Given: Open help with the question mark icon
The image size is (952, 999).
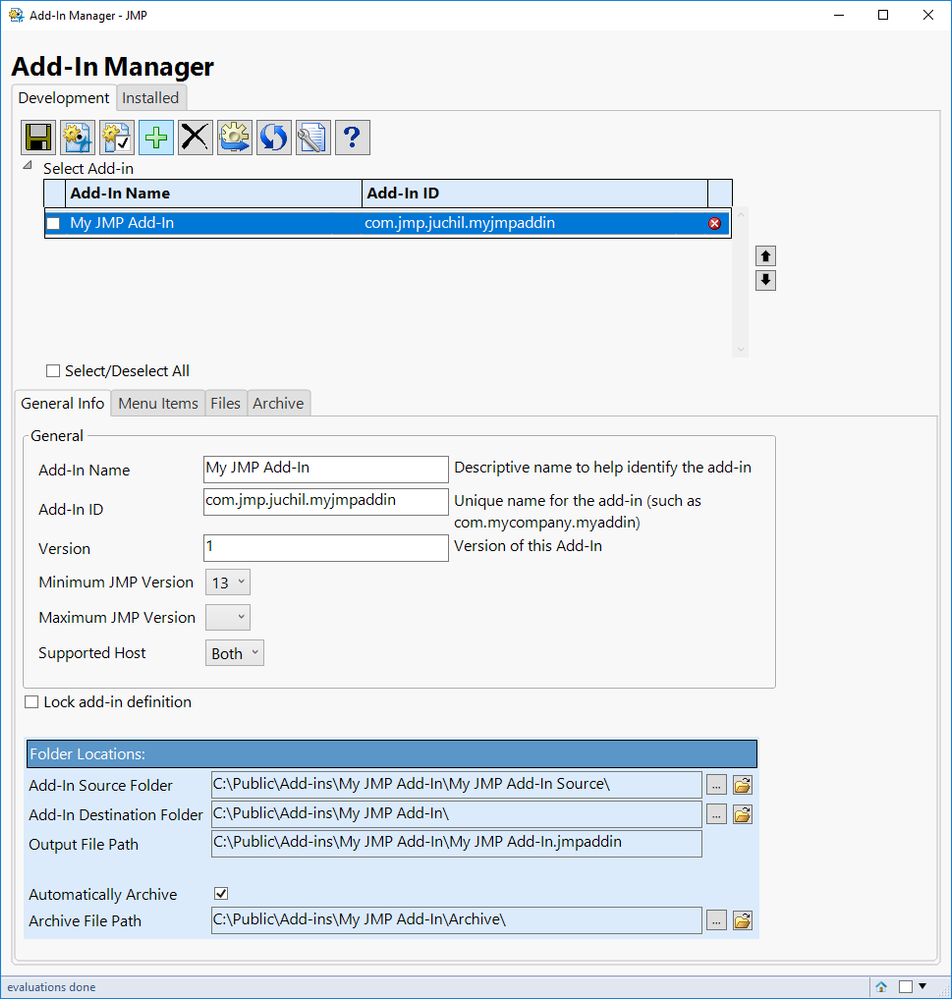Looking at the screenshot, I should tap(352, 137).
